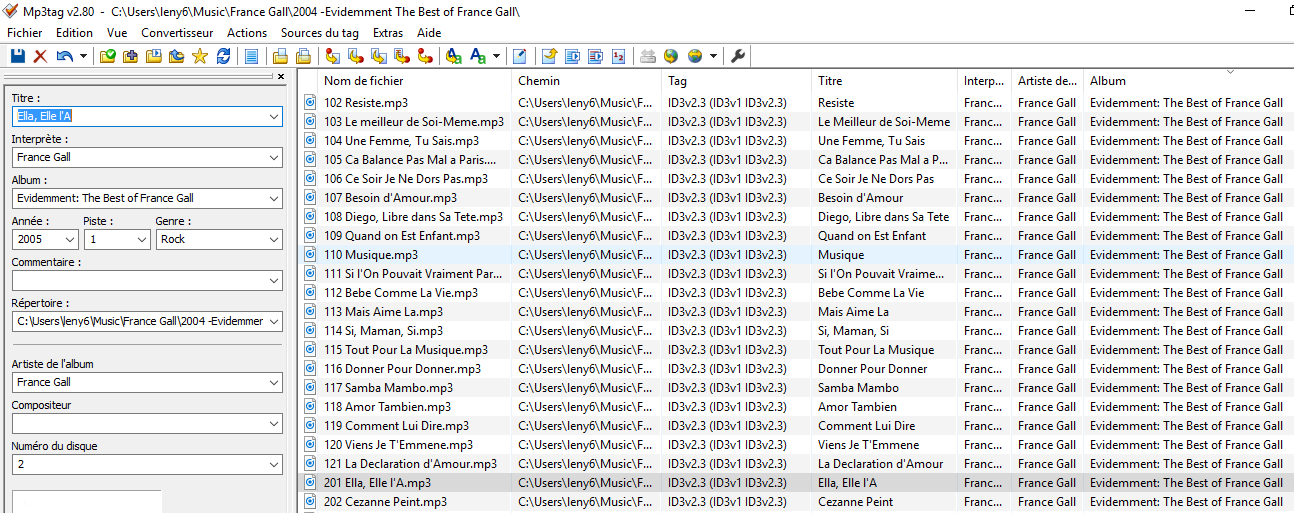
Task: Click the last red tag converter icon
Action: 425,56
